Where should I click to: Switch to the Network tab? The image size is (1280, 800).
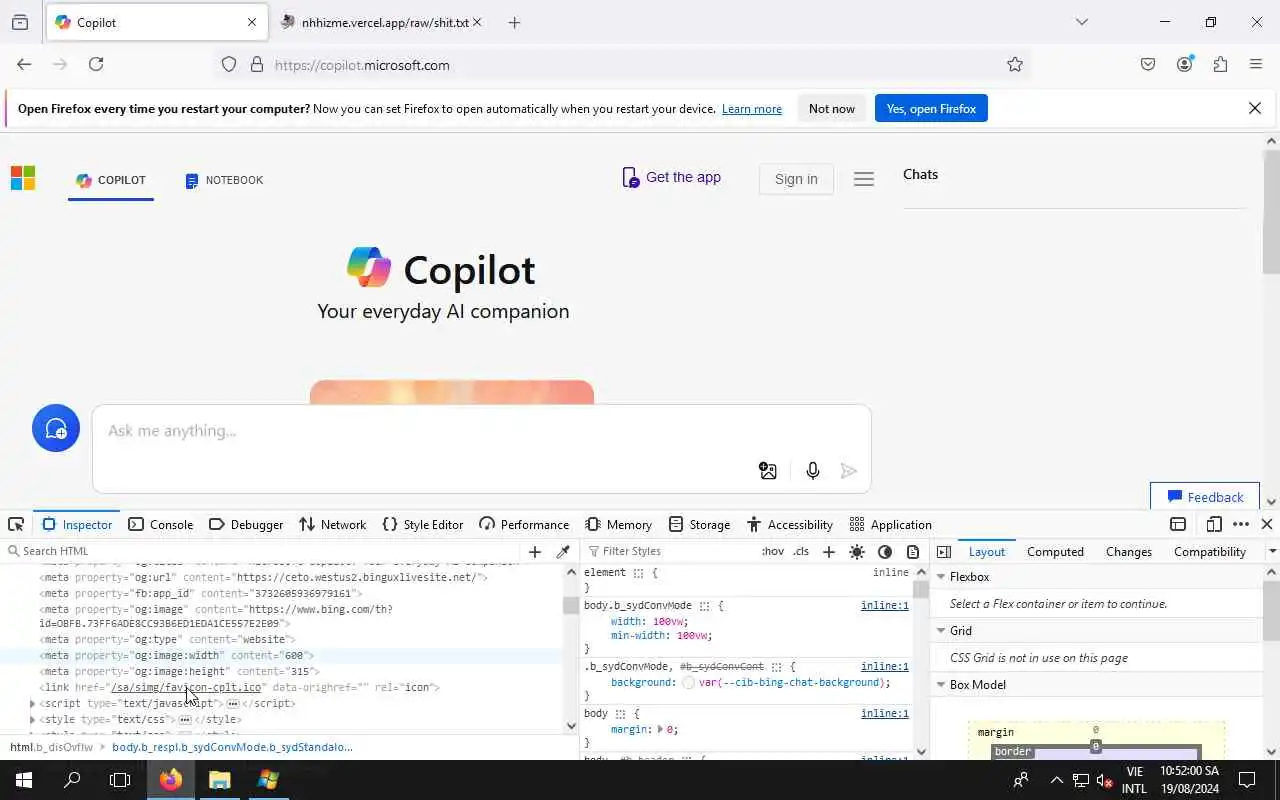pos(333,524)
